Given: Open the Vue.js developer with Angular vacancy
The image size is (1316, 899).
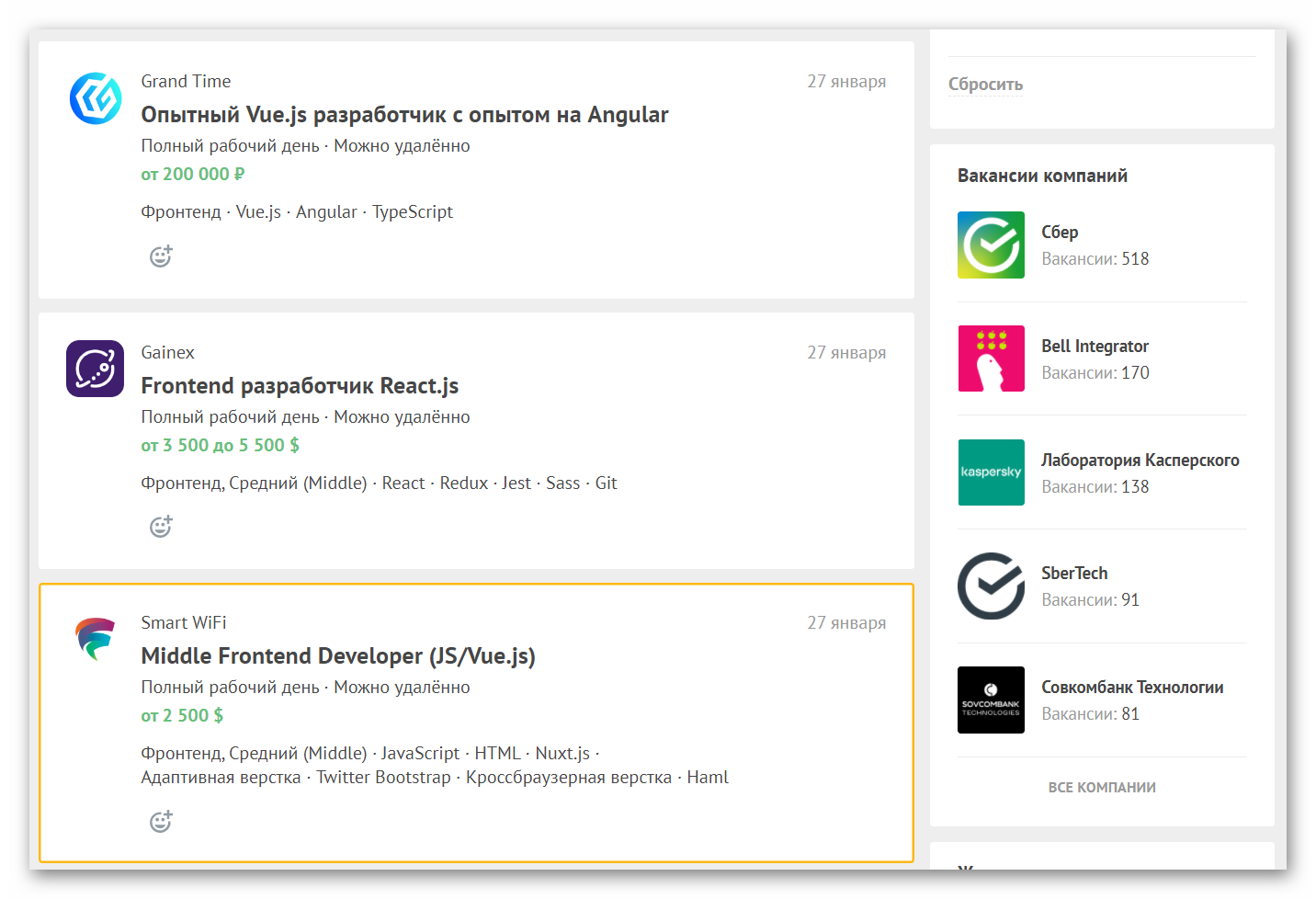Looking at the screenshot, I should pos(404,115).
